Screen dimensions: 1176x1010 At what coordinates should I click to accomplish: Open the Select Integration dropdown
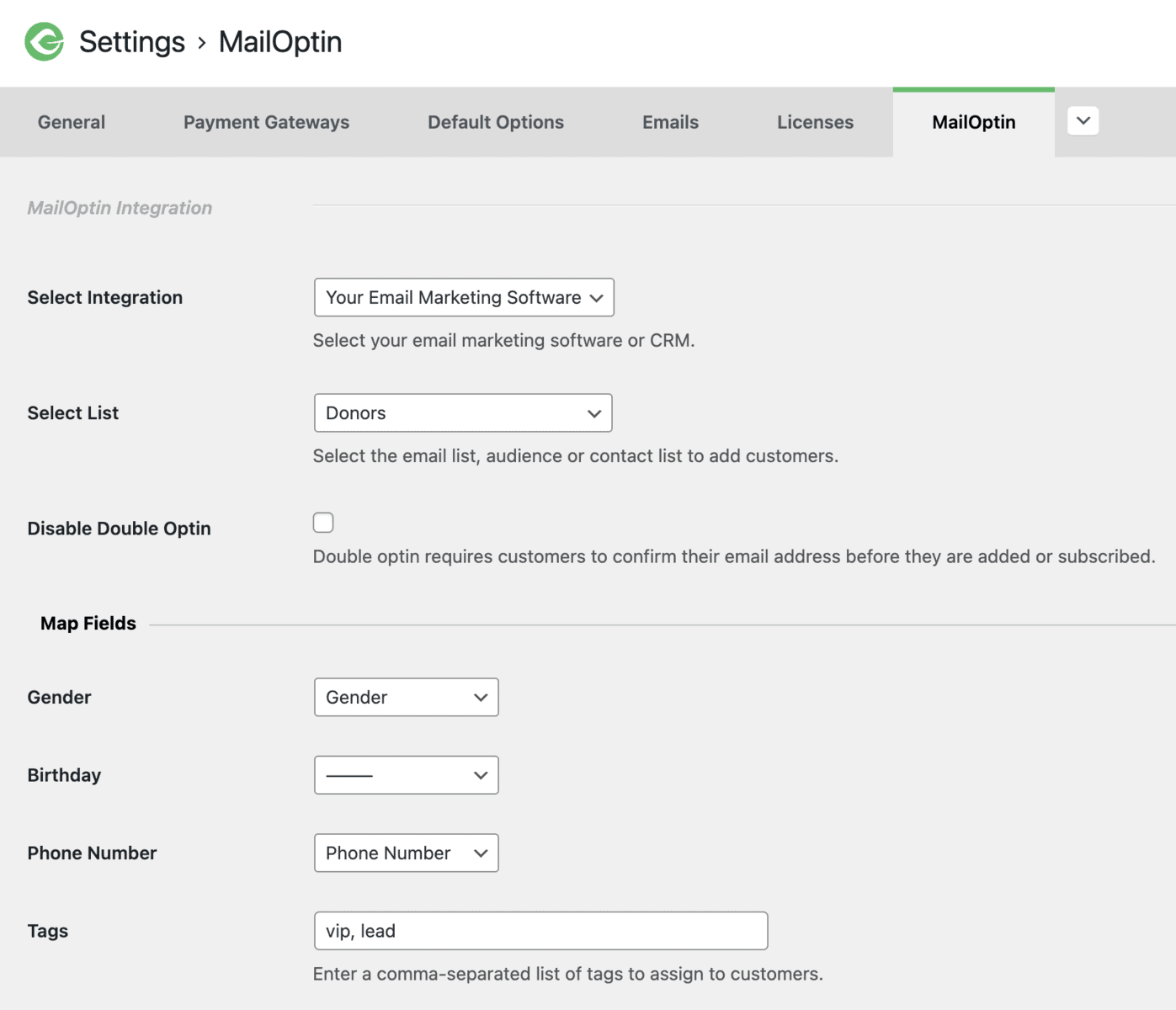464,297
